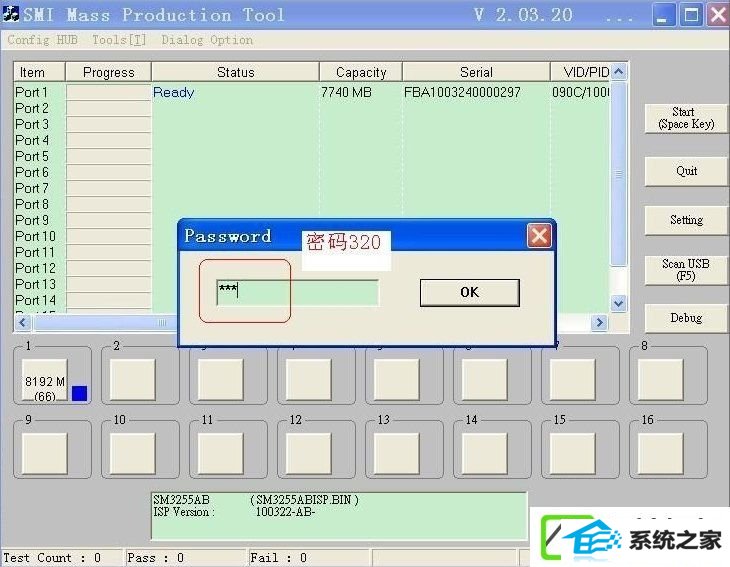The height and width of the screenshot is (567, 730).
Task: Click the Serial column header
Action: point(476,72)
